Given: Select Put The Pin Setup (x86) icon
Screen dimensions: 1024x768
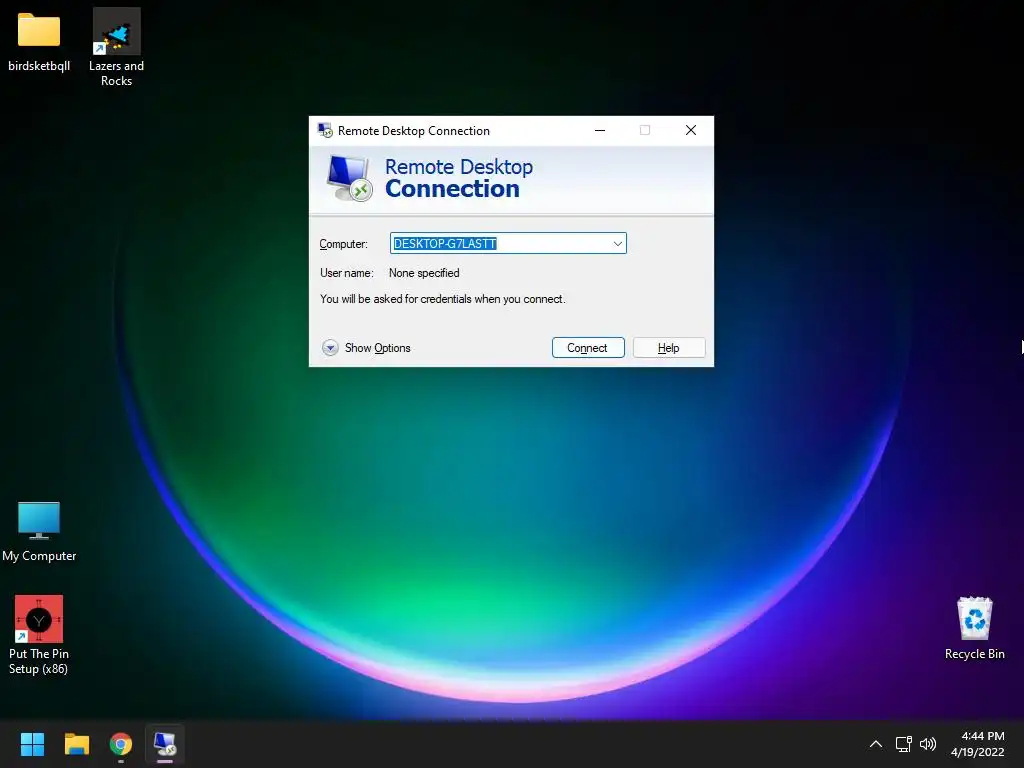Looking at the screenshot, I should click(39, 635).
